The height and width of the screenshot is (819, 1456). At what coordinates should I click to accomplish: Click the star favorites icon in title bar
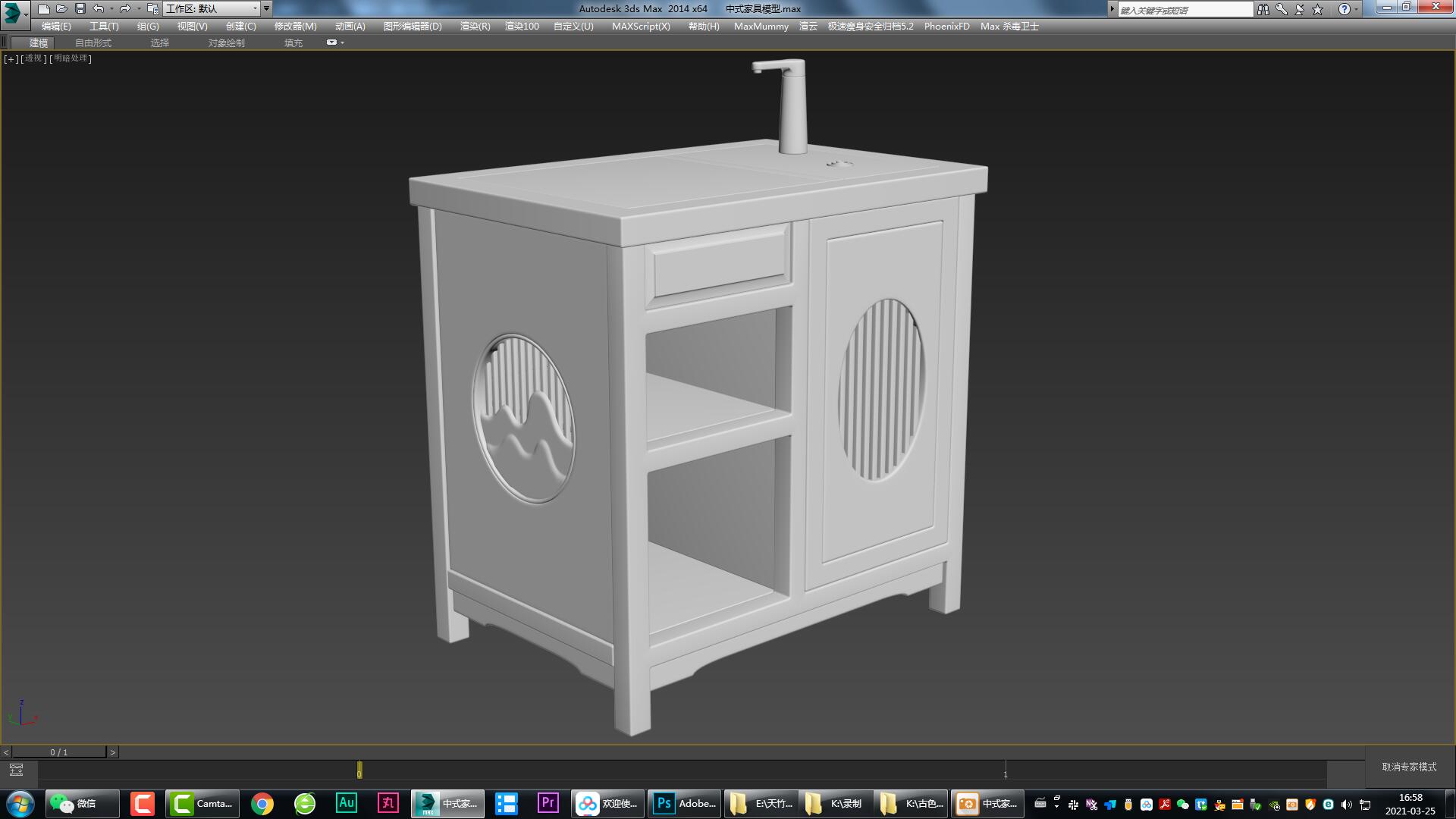pos(1318,9)
